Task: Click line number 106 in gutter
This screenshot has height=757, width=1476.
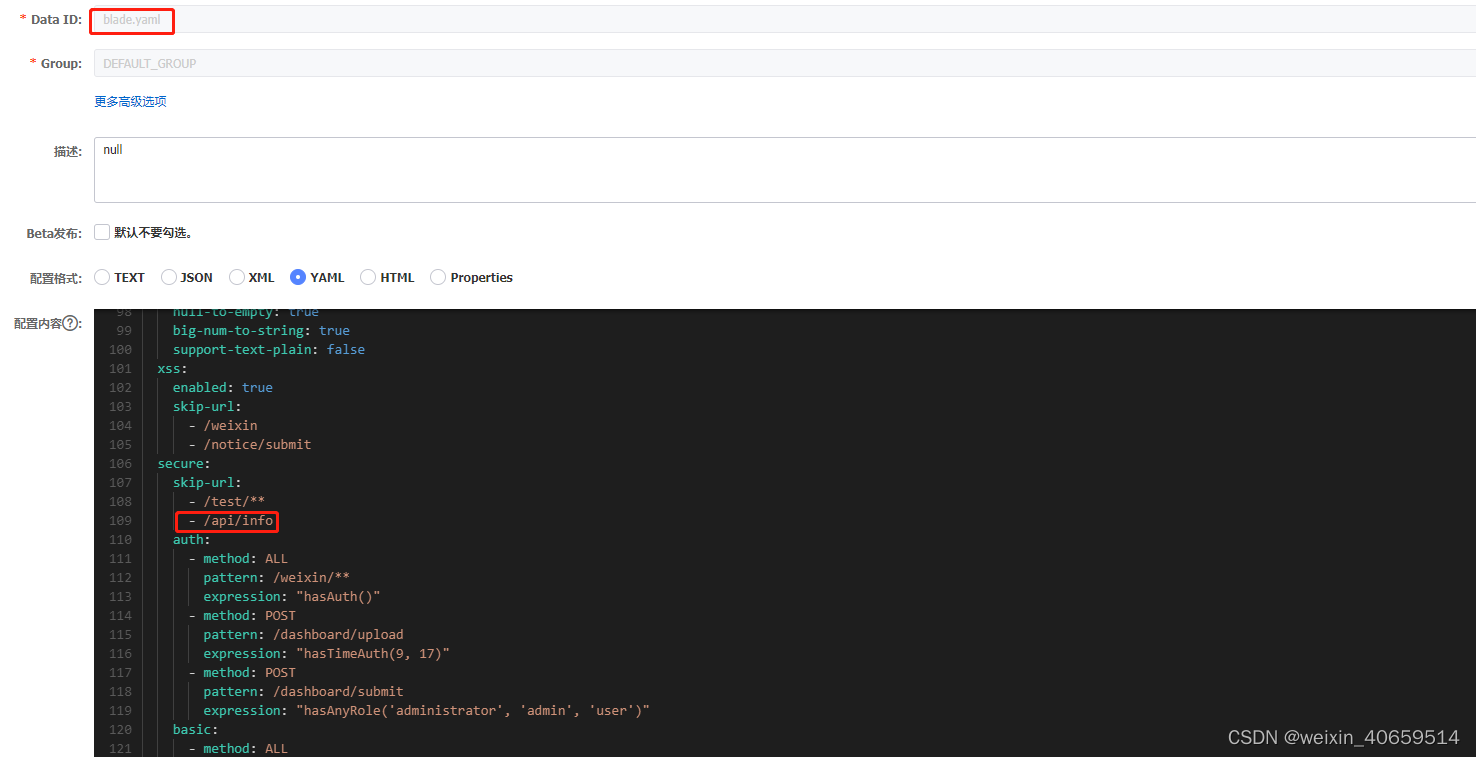Action: coord(120,463)
